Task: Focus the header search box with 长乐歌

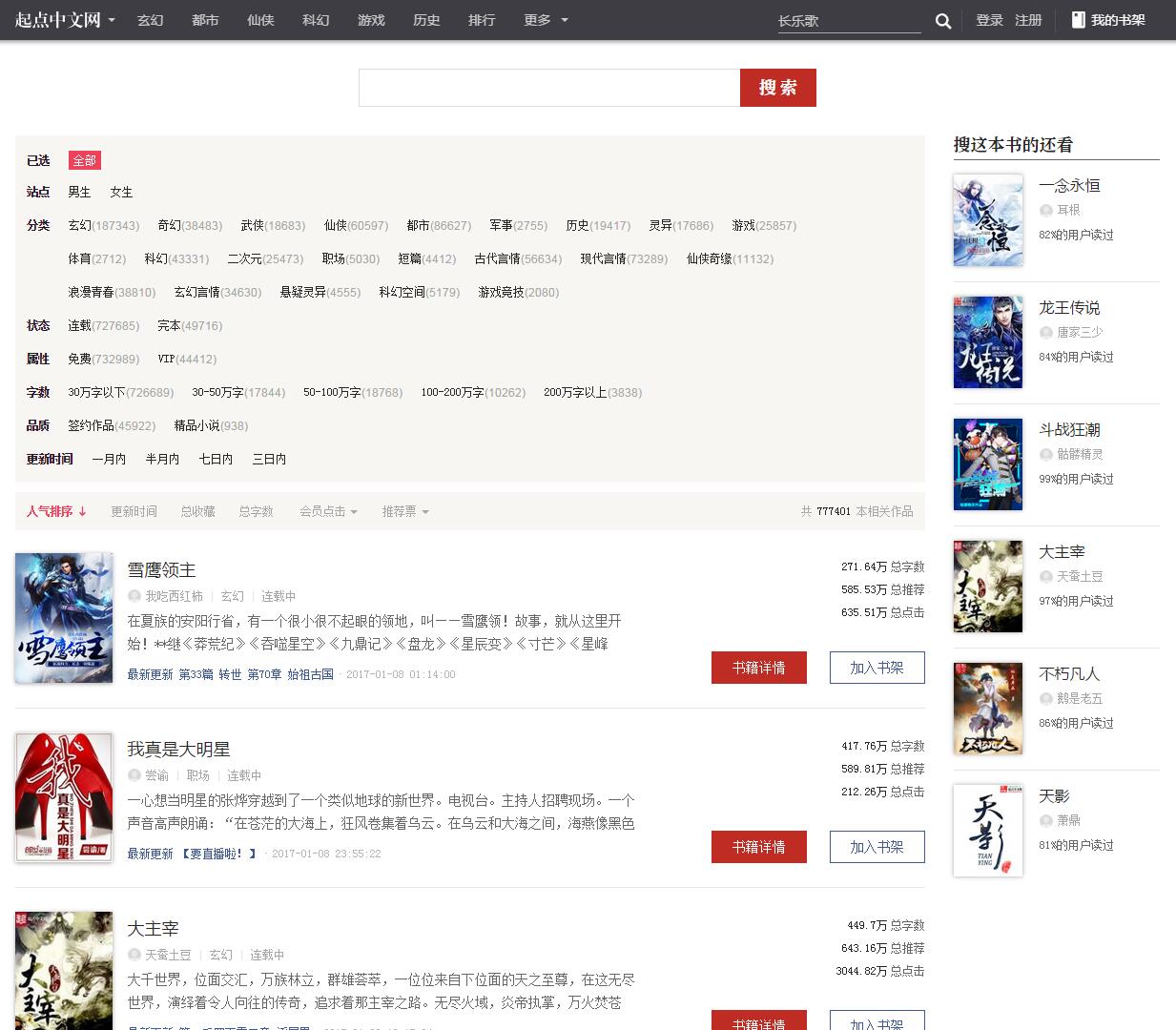Action: click(x=849, y=21)
